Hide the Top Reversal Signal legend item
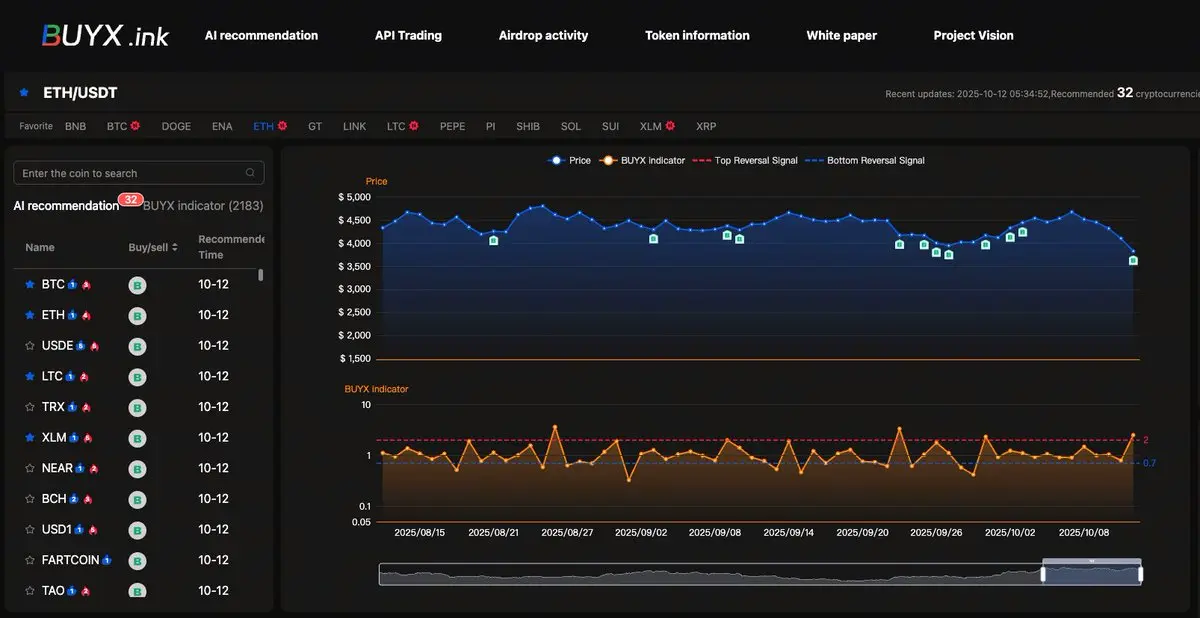This screenshot has width=1200, height=618. pyautogui.click(x=745, y=160)
